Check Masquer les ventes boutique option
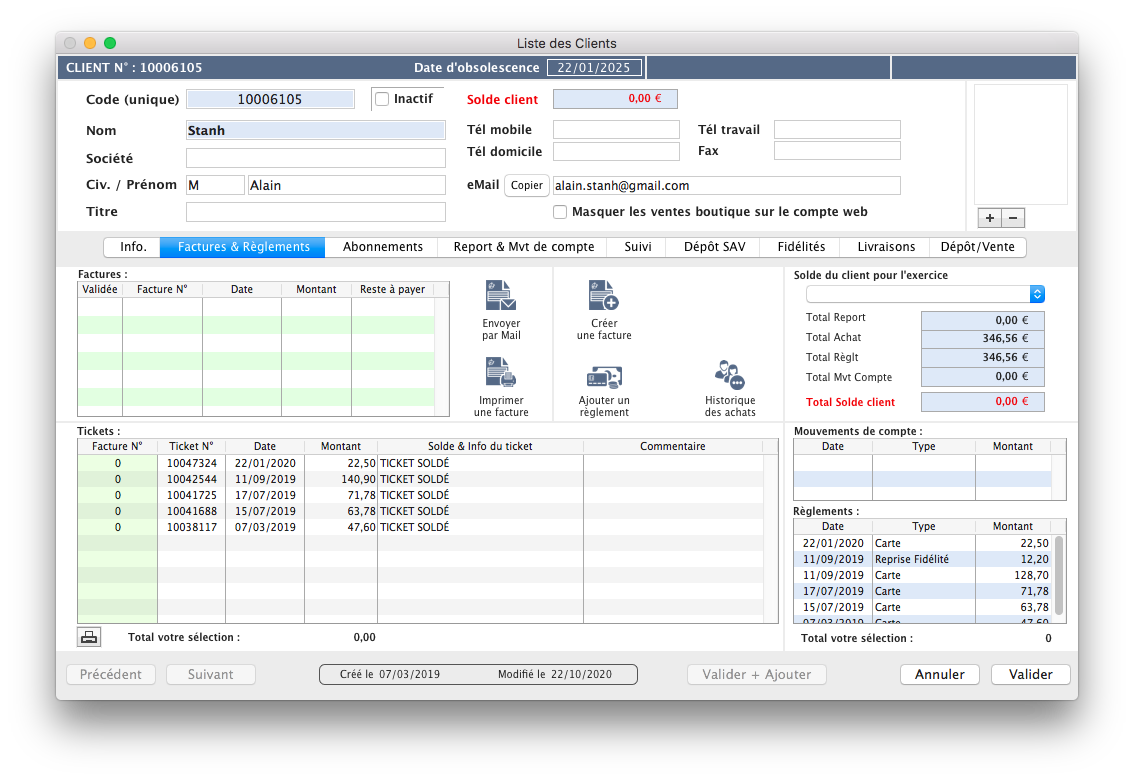The height and width of the screenshot is (780, 1134). pyautogui.click(x=561, y=212)
